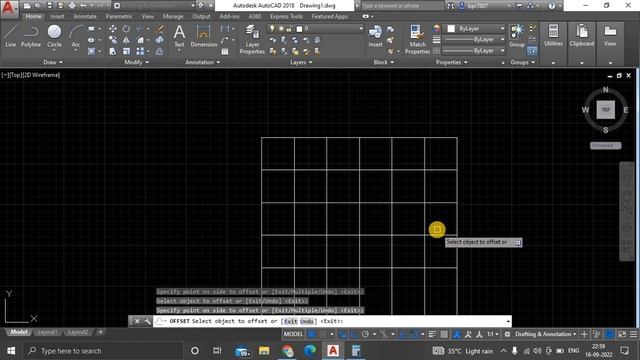
Task: Toggle Clean Screen in status bar
Action: [622, 334]
